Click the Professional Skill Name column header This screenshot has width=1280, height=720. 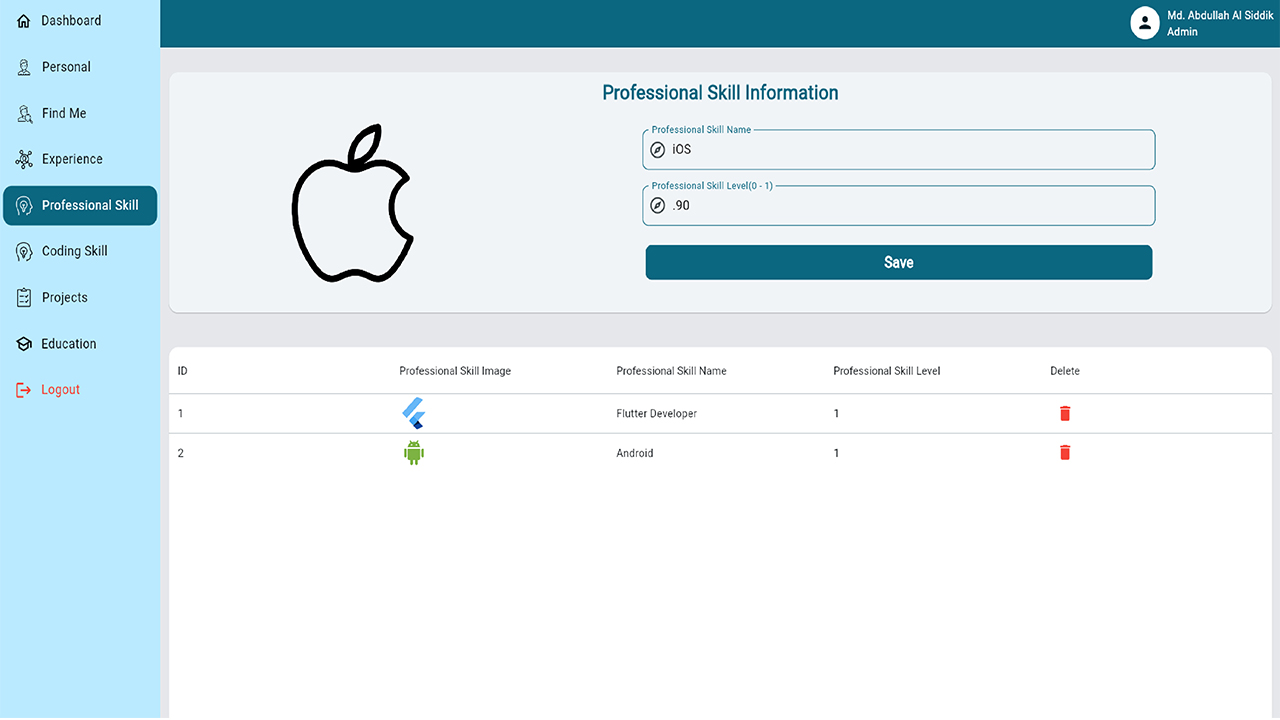pos(671,371)
